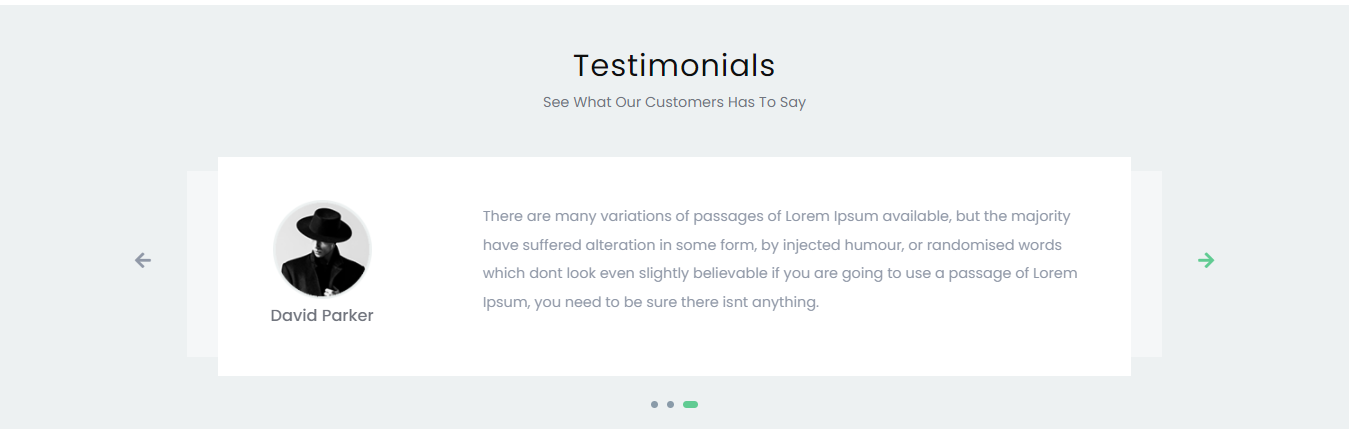Click subtitle See What Our Customers Has To Say
The height and width of the screenshot is (429, 1349).
click(x=674, y=102)
